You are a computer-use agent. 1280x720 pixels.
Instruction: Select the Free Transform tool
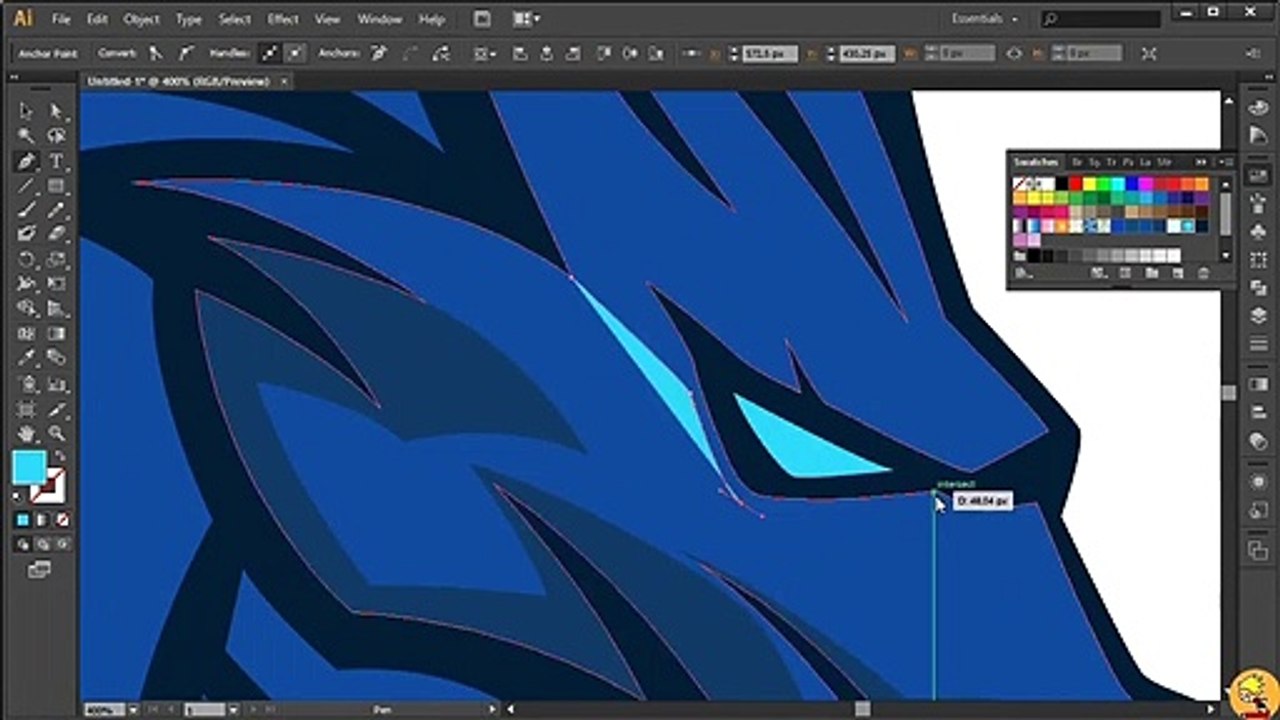(x=56, y=283)
